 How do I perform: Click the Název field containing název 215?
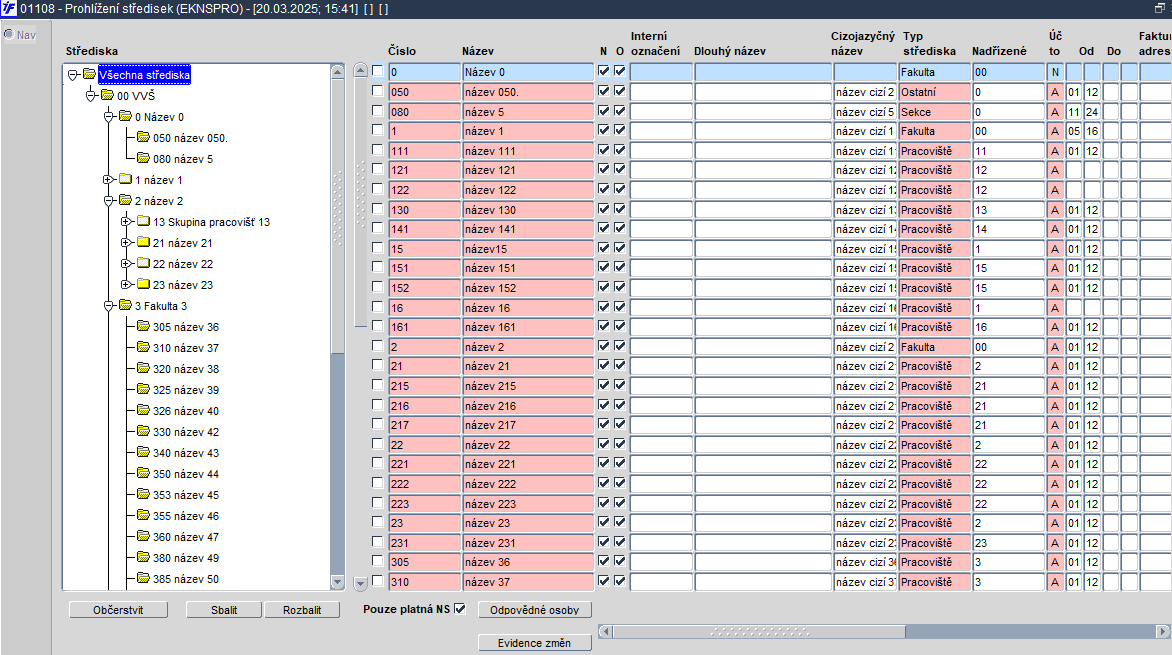click(528, 386)
